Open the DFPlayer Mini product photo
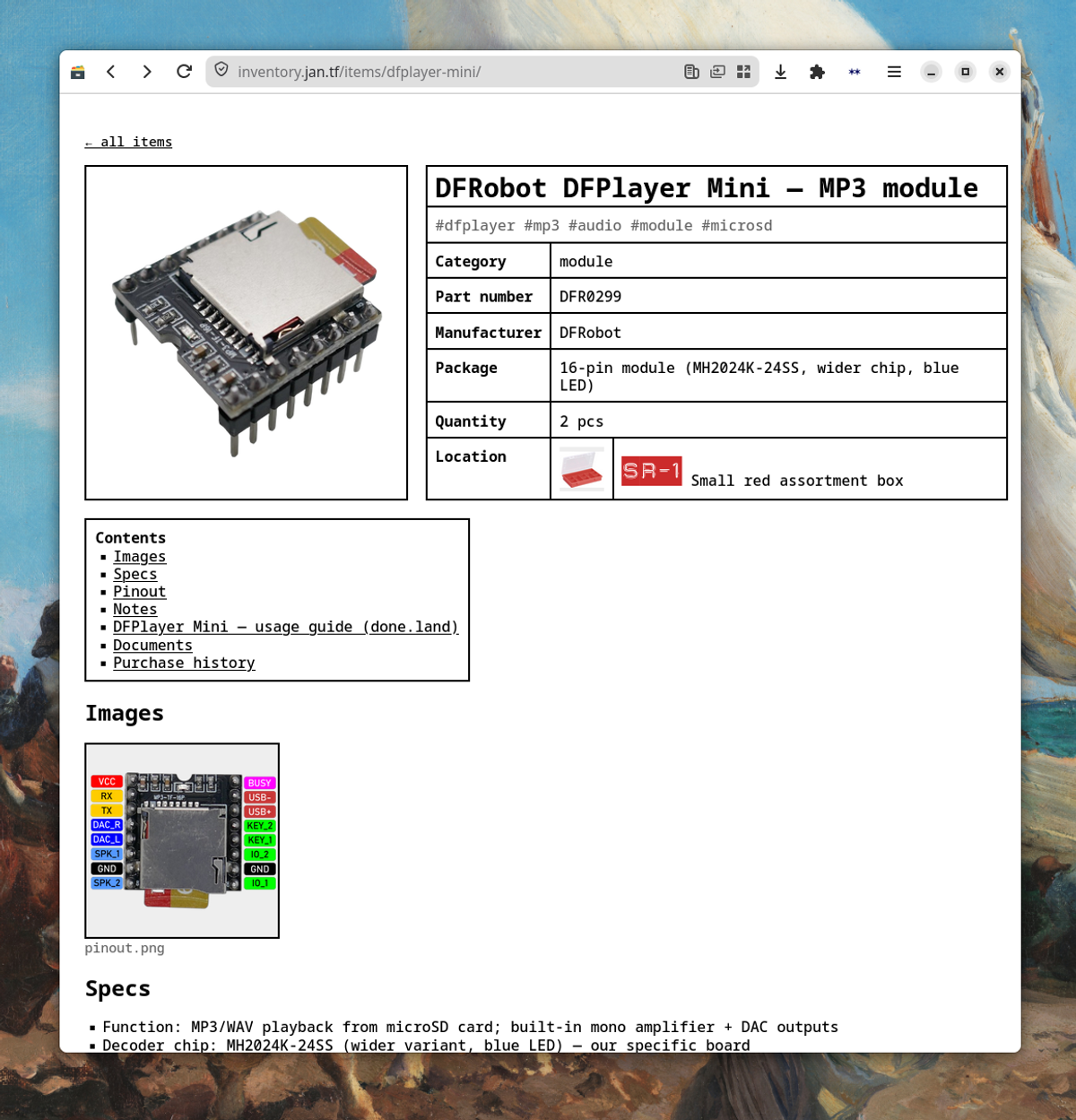1076x1120 pixels. click(x=247, y=333)
